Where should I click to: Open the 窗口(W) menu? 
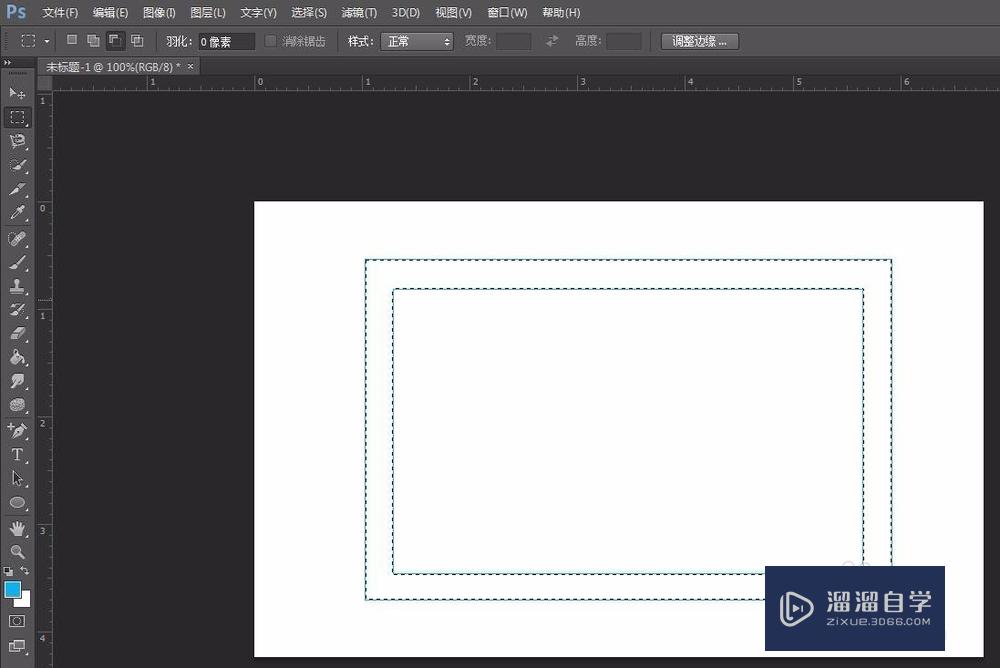pyautogui.click(x=507, y=13)
